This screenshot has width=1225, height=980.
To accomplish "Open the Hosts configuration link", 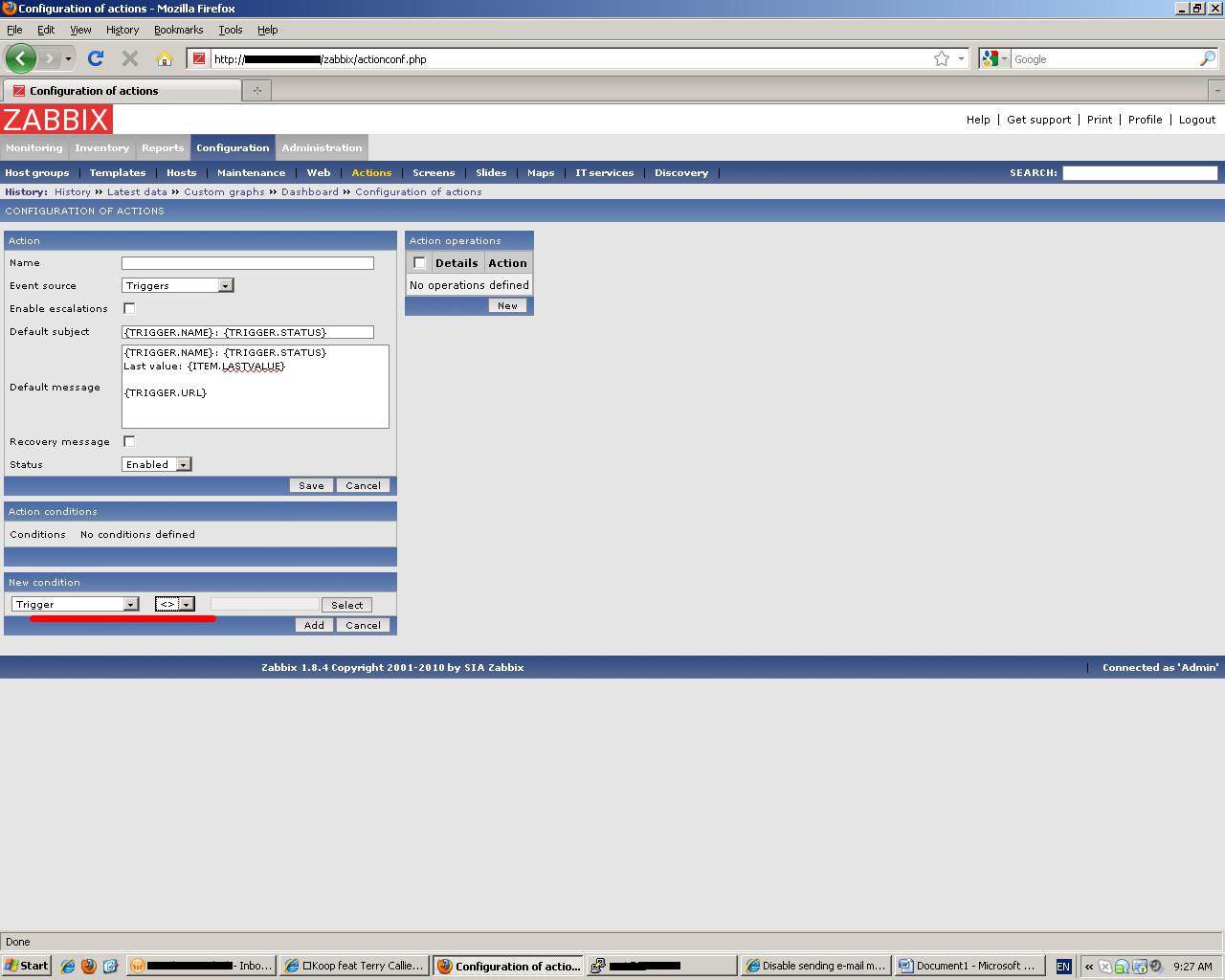I will [181, 173].
